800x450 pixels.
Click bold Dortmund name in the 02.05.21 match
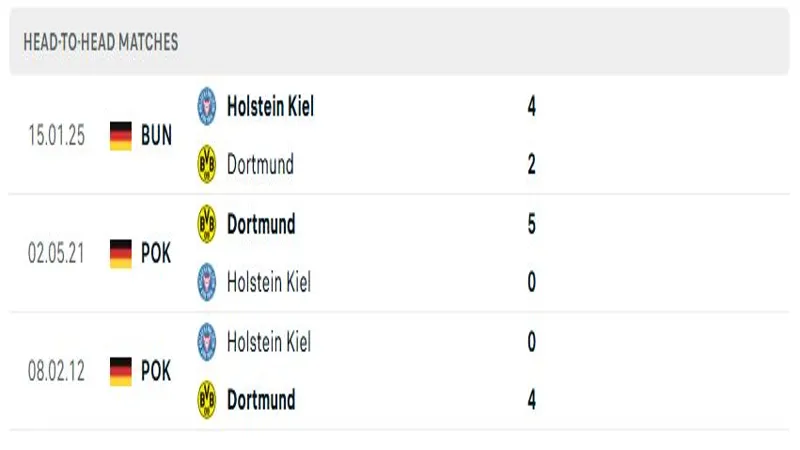pos(261,224)
